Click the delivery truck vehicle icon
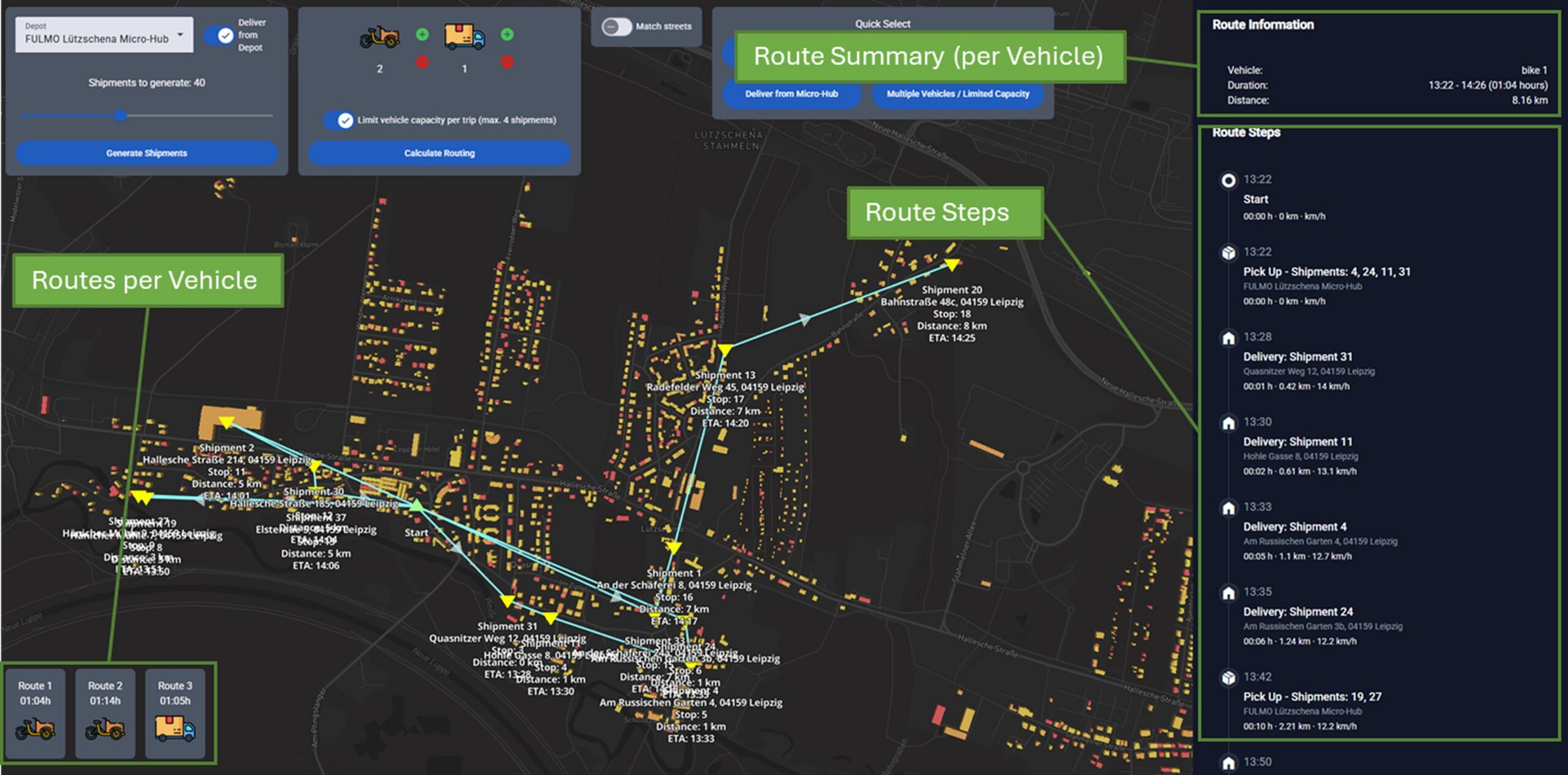 coord(464,37)
